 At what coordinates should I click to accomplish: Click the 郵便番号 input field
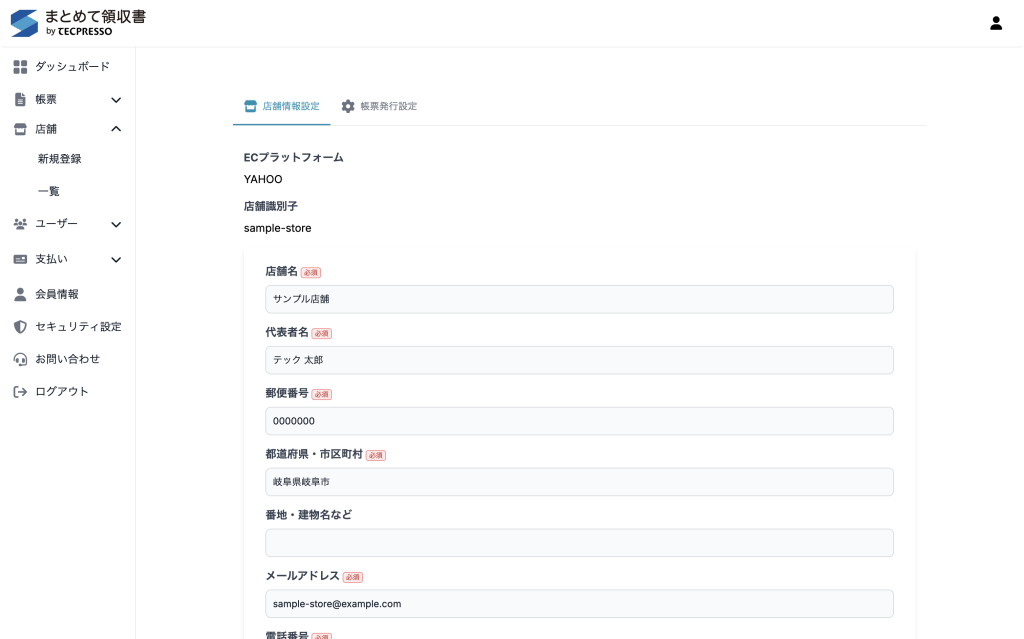pyautogui.click(x=579, y=421)
